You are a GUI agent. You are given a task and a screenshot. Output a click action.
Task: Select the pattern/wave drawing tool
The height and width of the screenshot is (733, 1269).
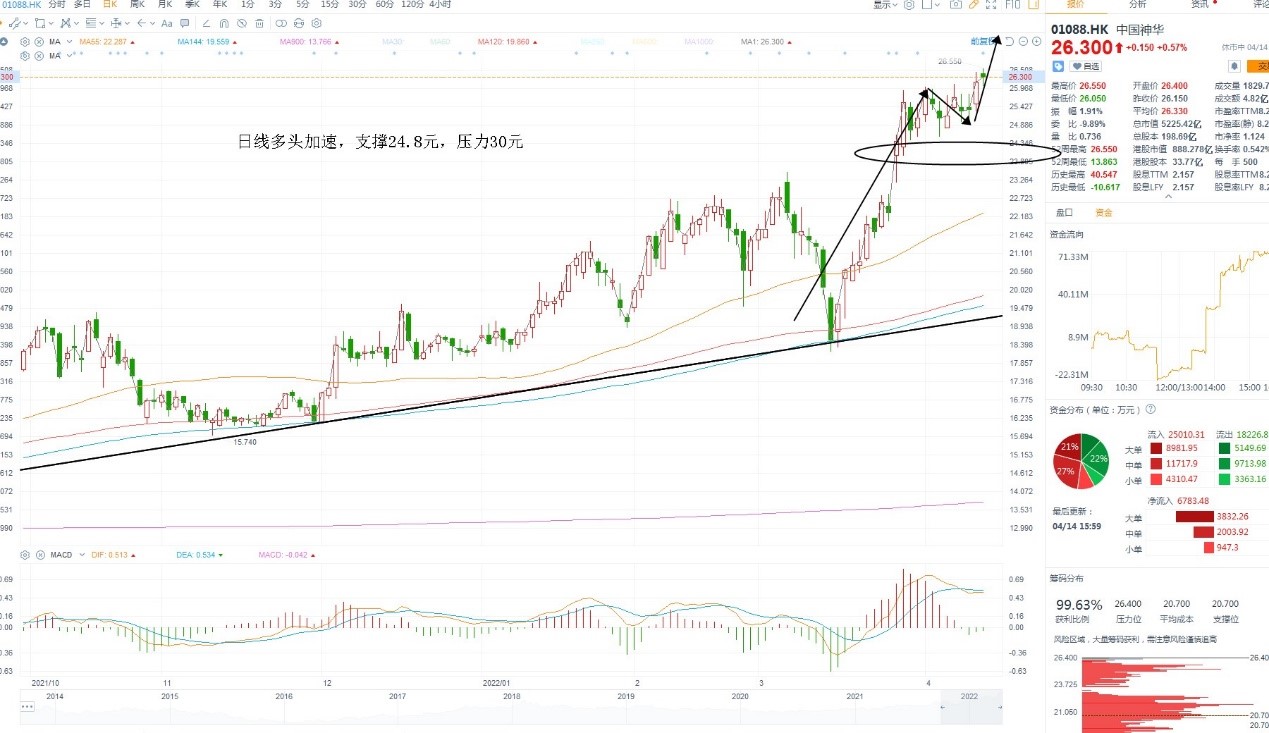pyautogui.click(x=65, y=23)
